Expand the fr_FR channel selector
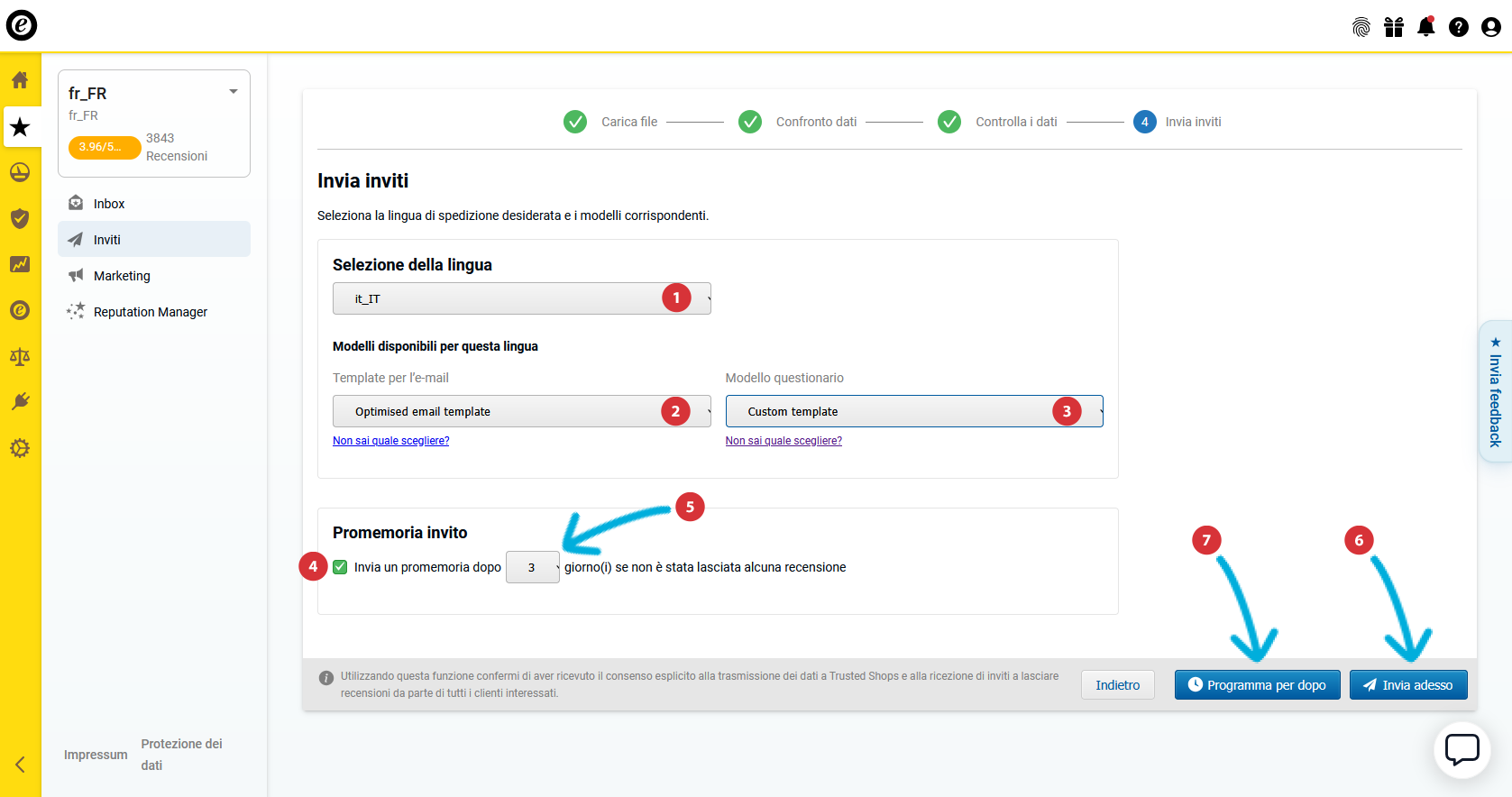Viewport: 1512px width, 797px height. coord(234,92)
